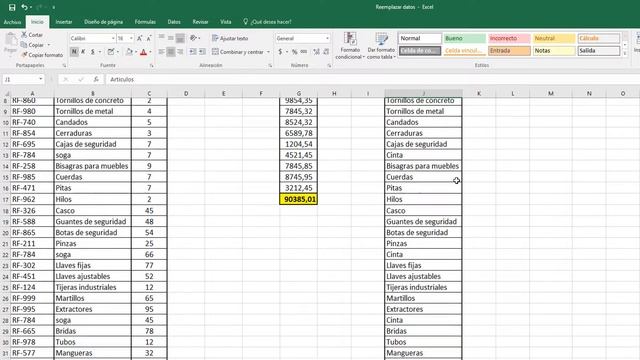
Task: Apply the Bueno cell style
Action: [464, 38]
